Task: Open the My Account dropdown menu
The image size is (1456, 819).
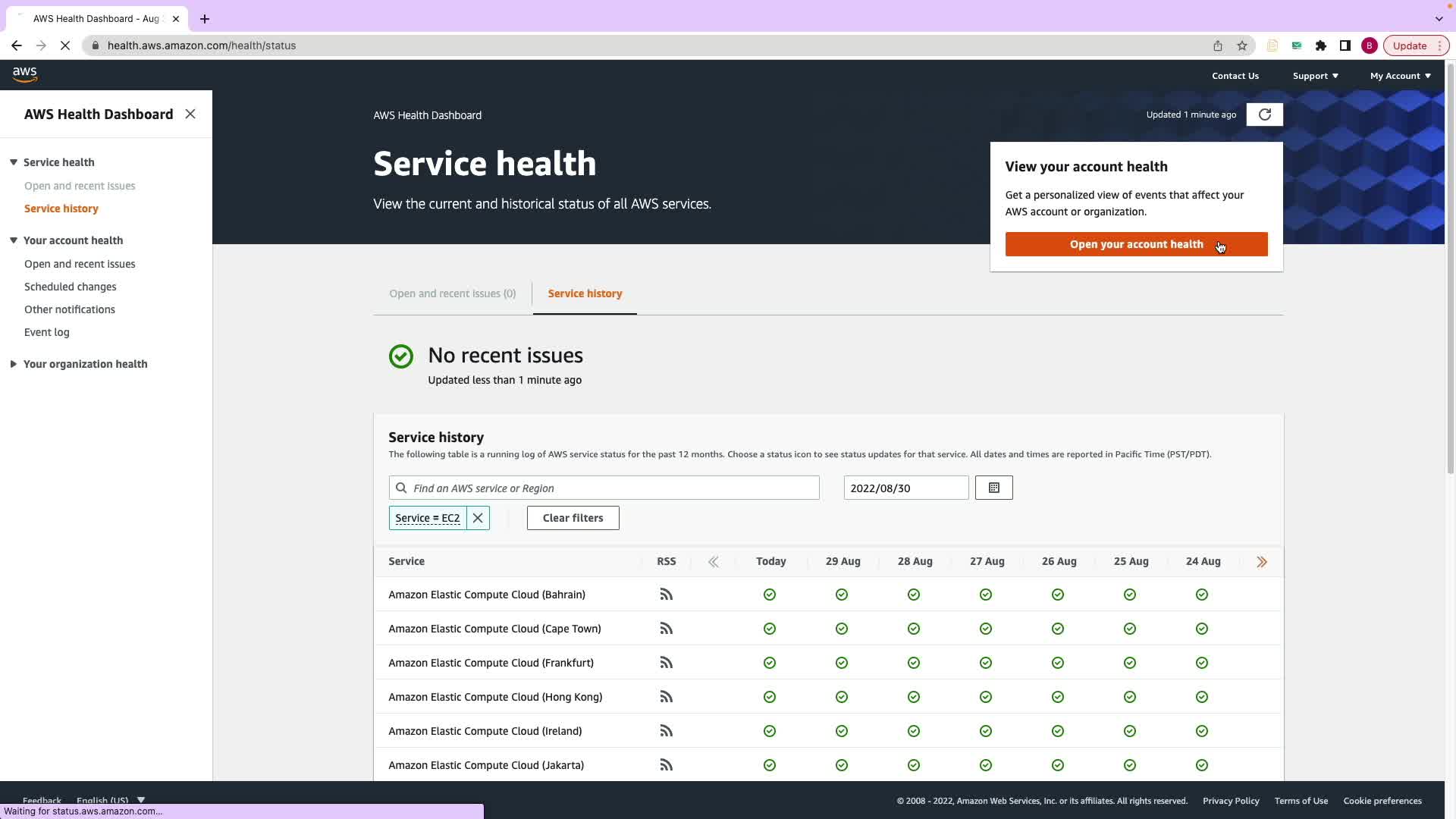Action: (1400, 76)
